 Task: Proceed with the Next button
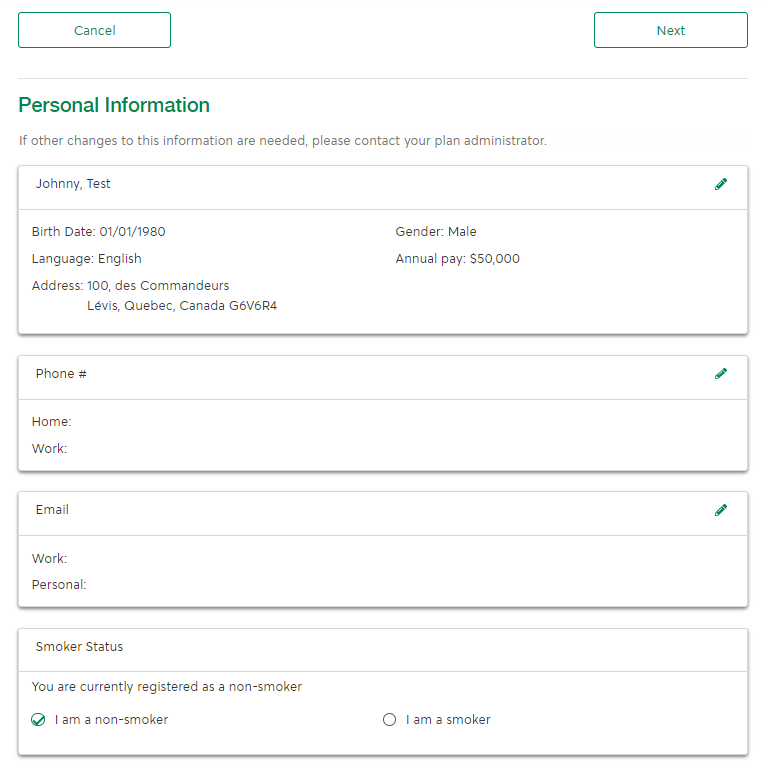(670, 30)
